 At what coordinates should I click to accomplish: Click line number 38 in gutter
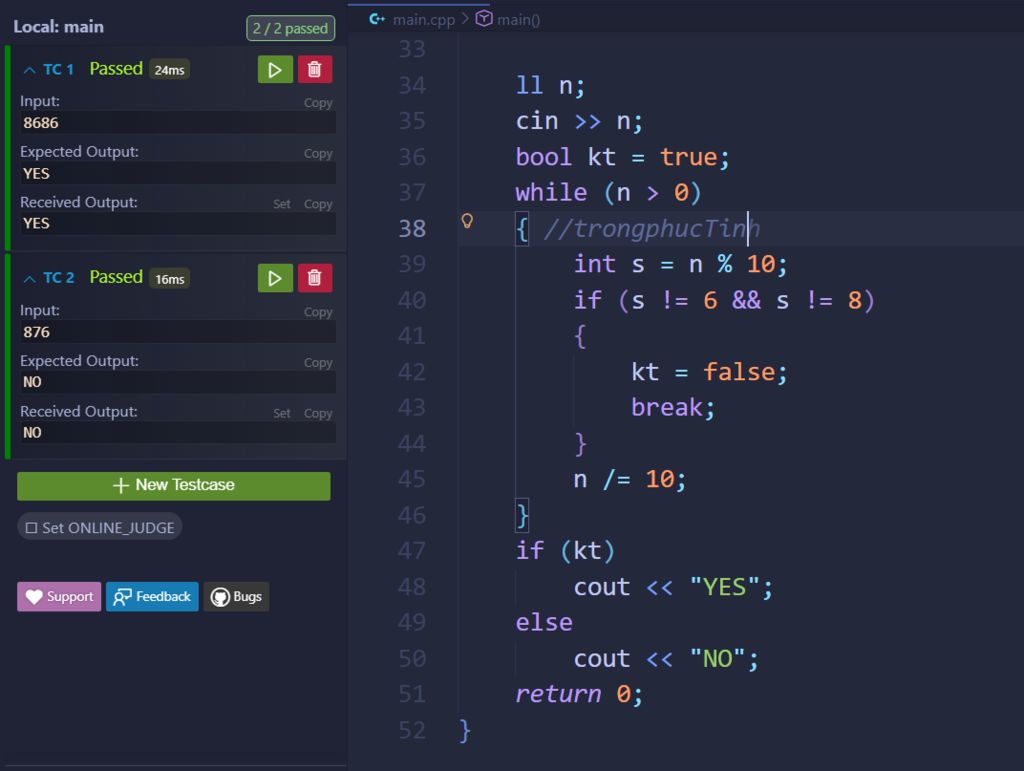pos(412,228)
